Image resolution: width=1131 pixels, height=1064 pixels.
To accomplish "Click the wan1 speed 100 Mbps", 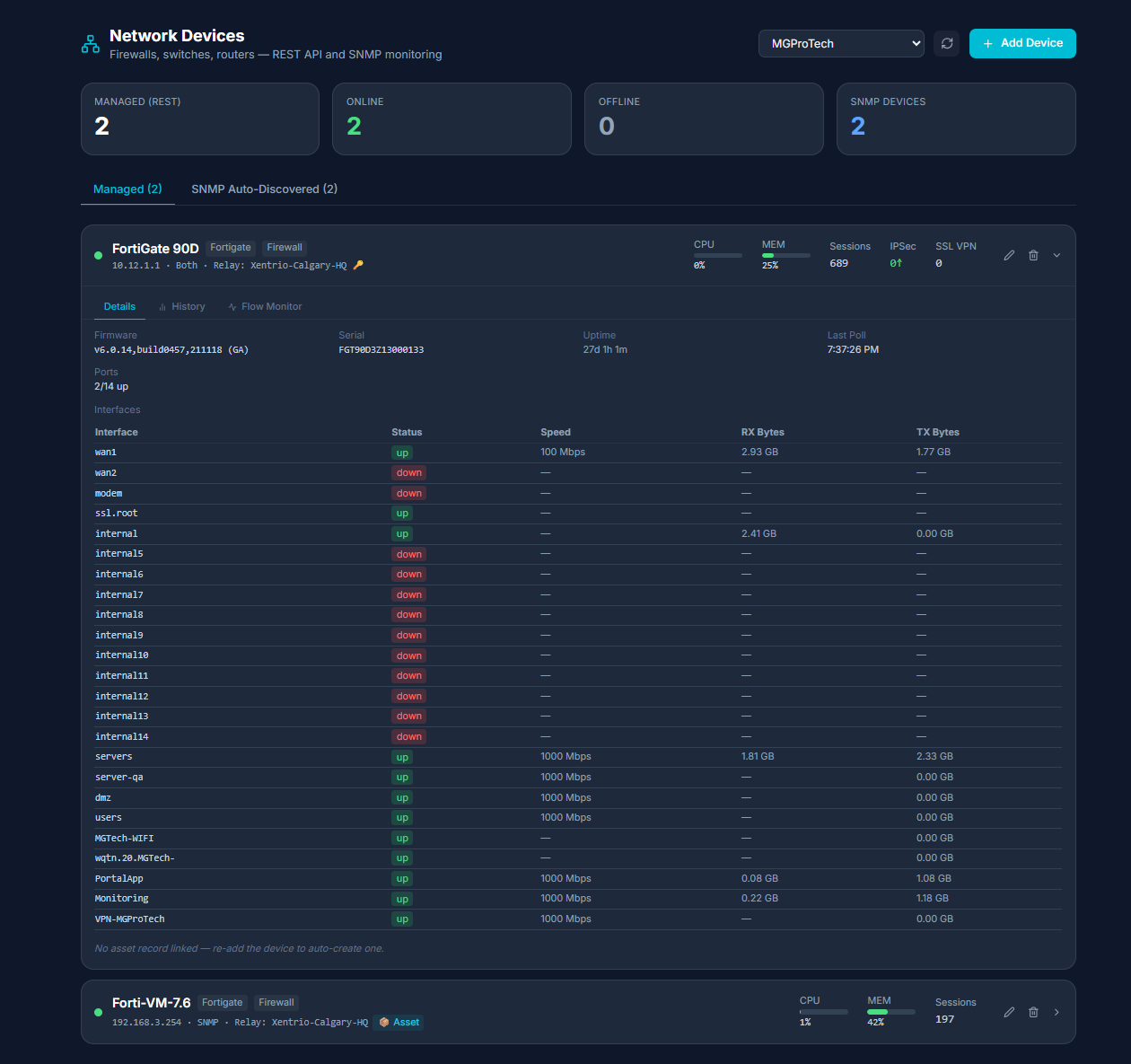I will pos(563,453).
